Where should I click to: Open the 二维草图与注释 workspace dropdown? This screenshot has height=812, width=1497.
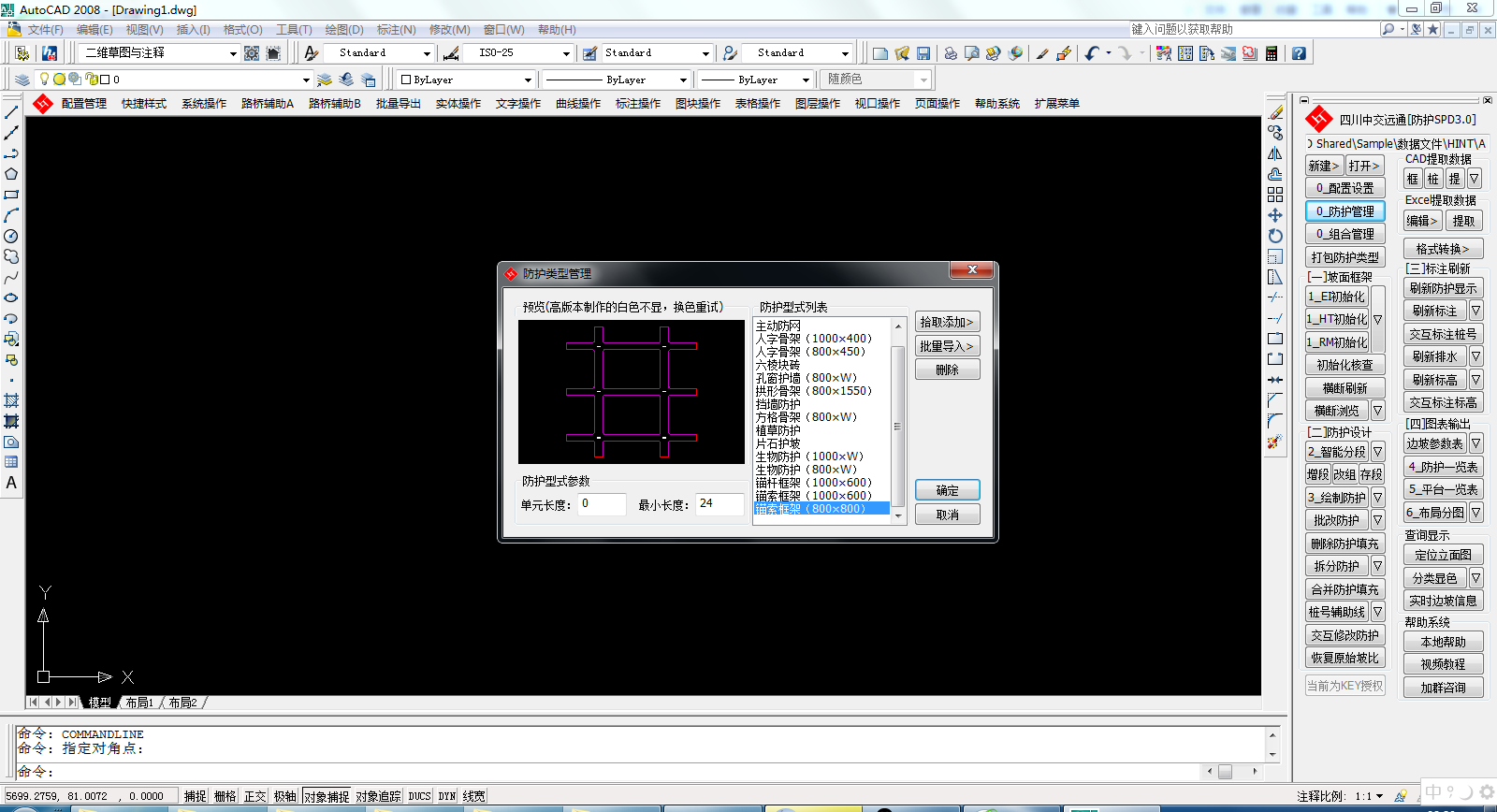pos(158,53)
